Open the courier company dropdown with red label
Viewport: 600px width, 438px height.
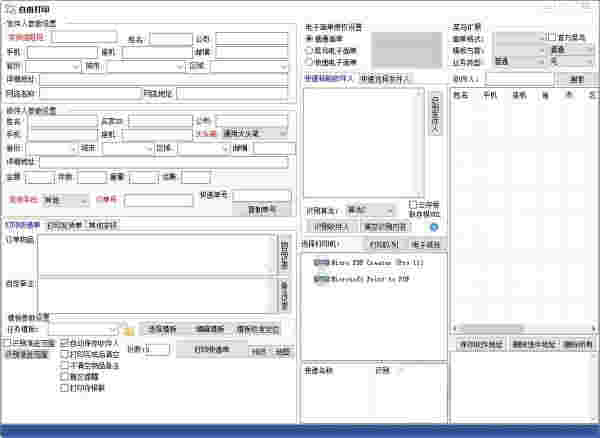(x=65, y=200)
